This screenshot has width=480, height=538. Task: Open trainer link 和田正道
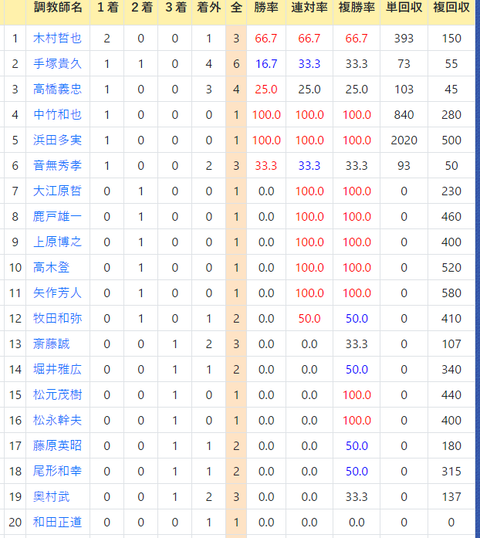click(x=57, y=522)
